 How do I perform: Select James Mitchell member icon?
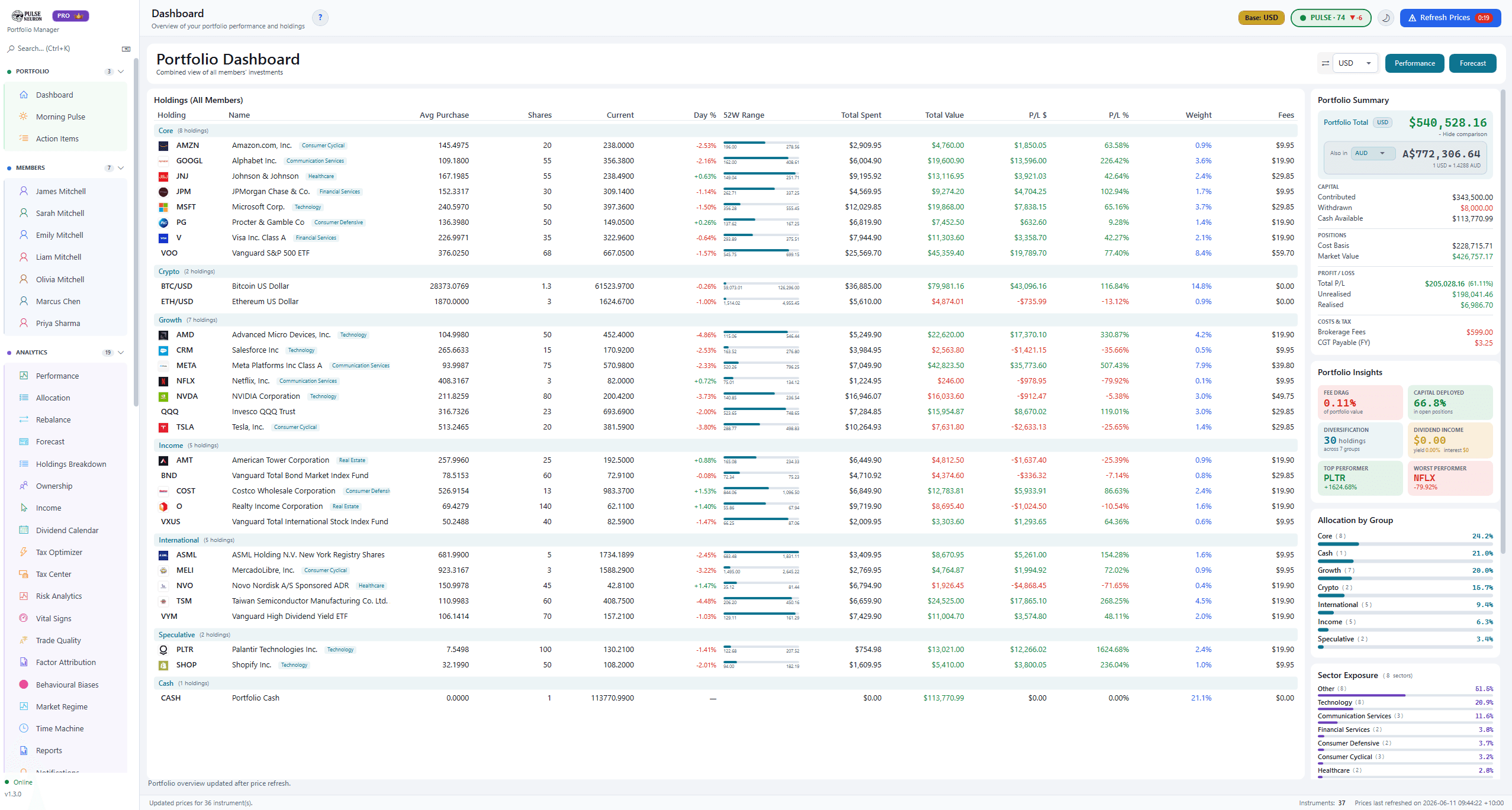click(x=24, y=191)
